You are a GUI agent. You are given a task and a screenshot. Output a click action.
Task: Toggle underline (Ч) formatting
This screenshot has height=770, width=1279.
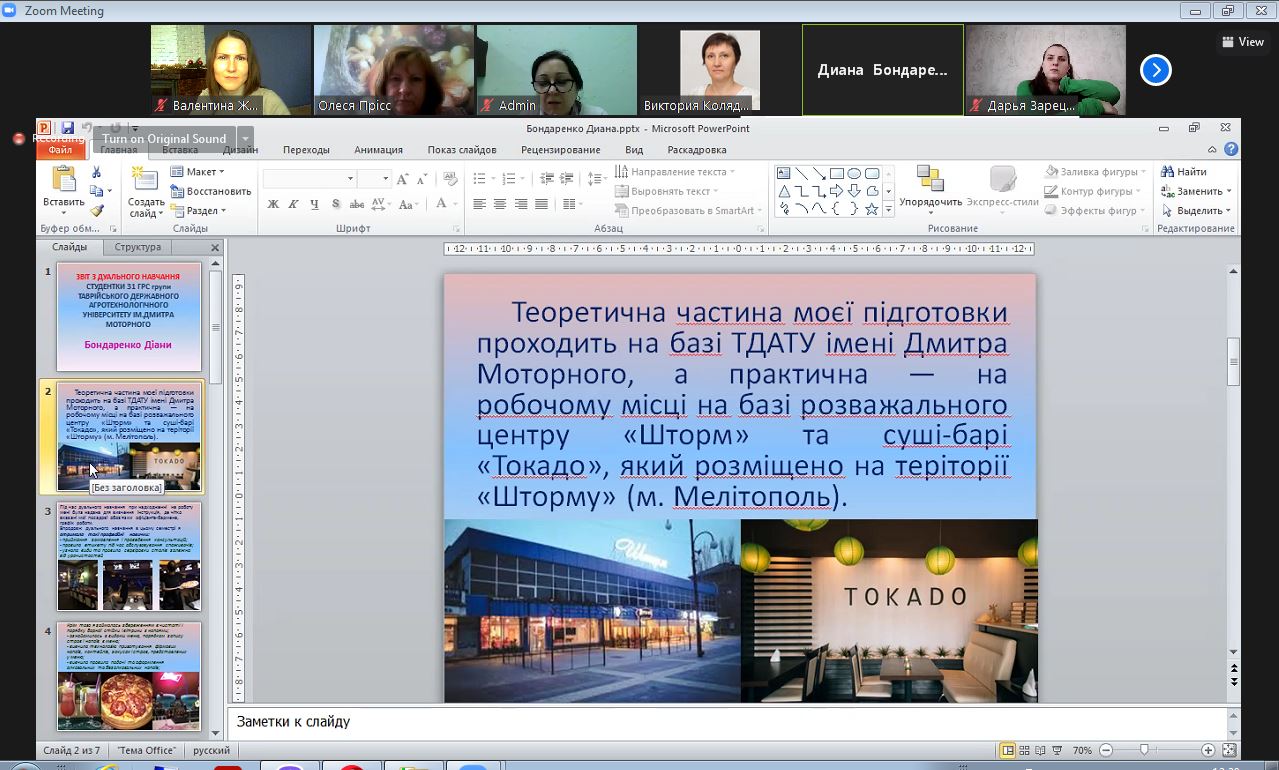[314, 204]
